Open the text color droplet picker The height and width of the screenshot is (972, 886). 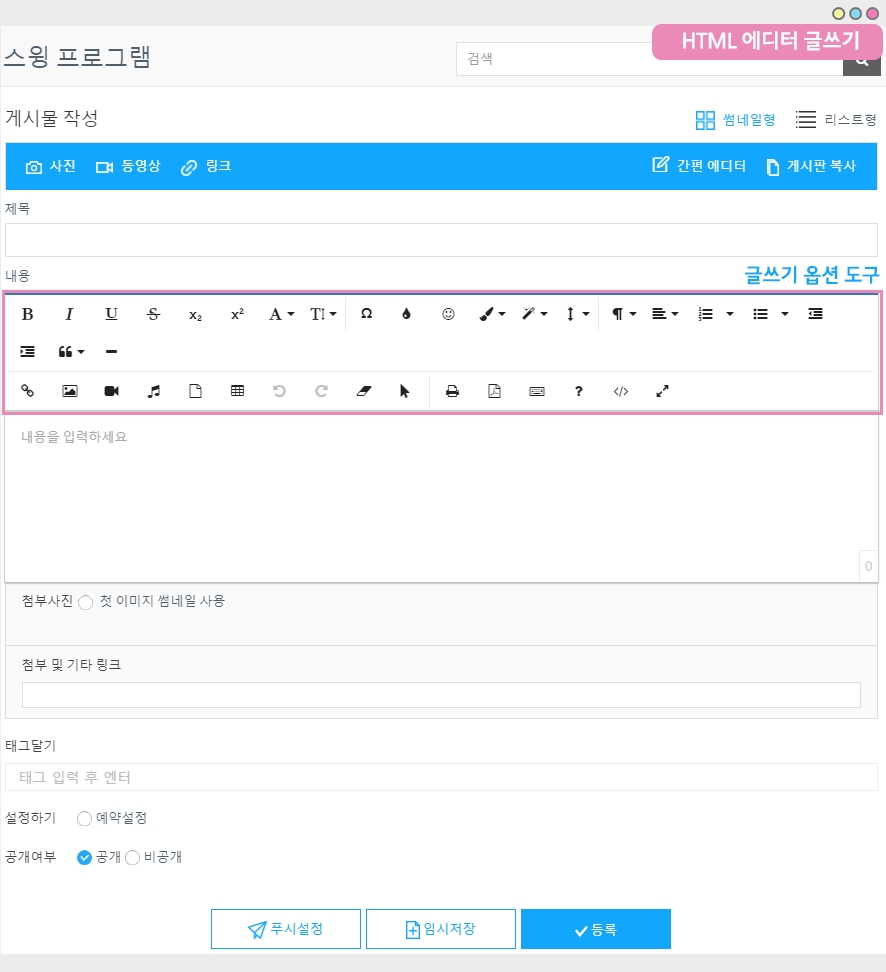click(406, 314)
